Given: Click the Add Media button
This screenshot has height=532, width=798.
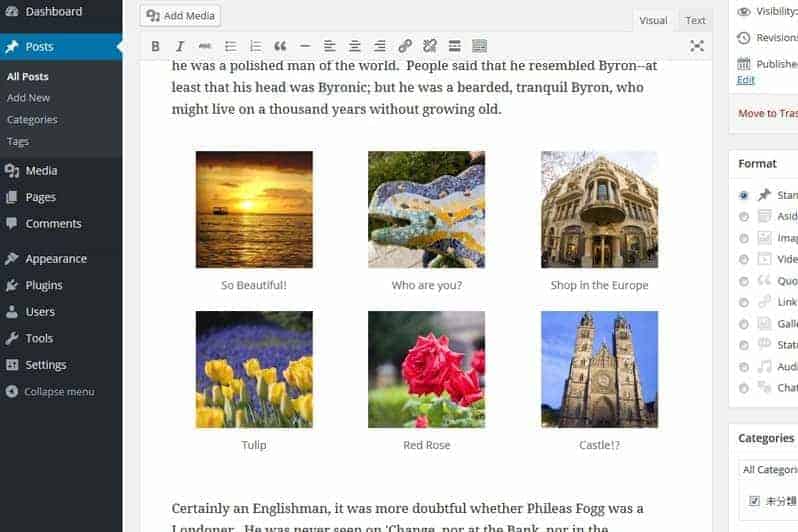Looking at the screenshot, I should pyautogui.click(x=181, y=16).
